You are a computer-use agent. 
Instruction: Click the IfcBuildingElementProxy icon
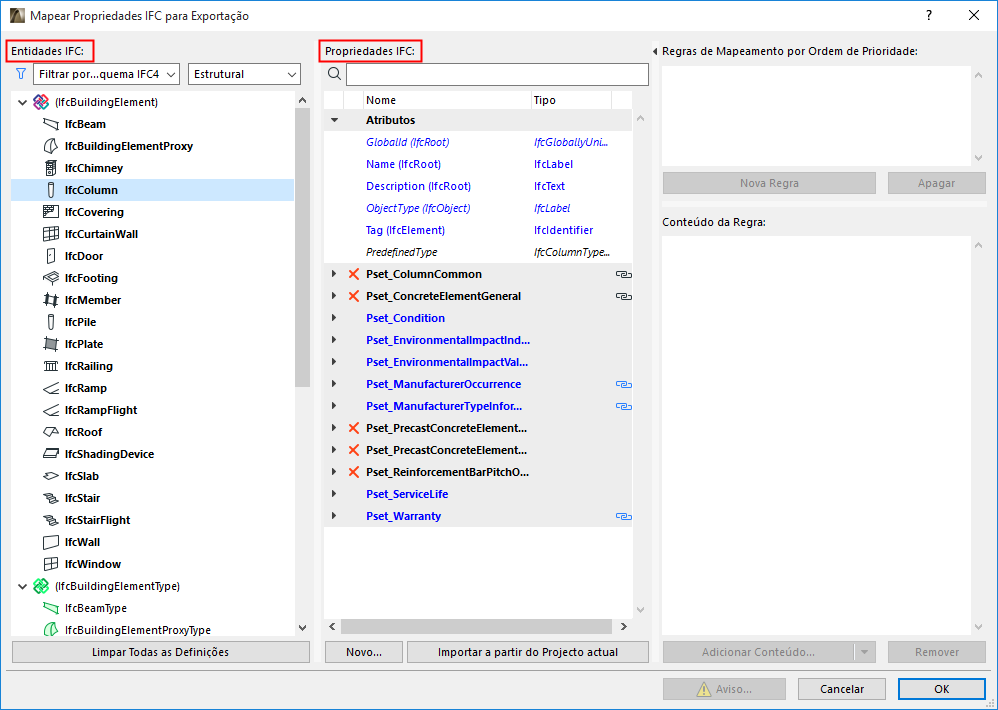coord(50,146)
